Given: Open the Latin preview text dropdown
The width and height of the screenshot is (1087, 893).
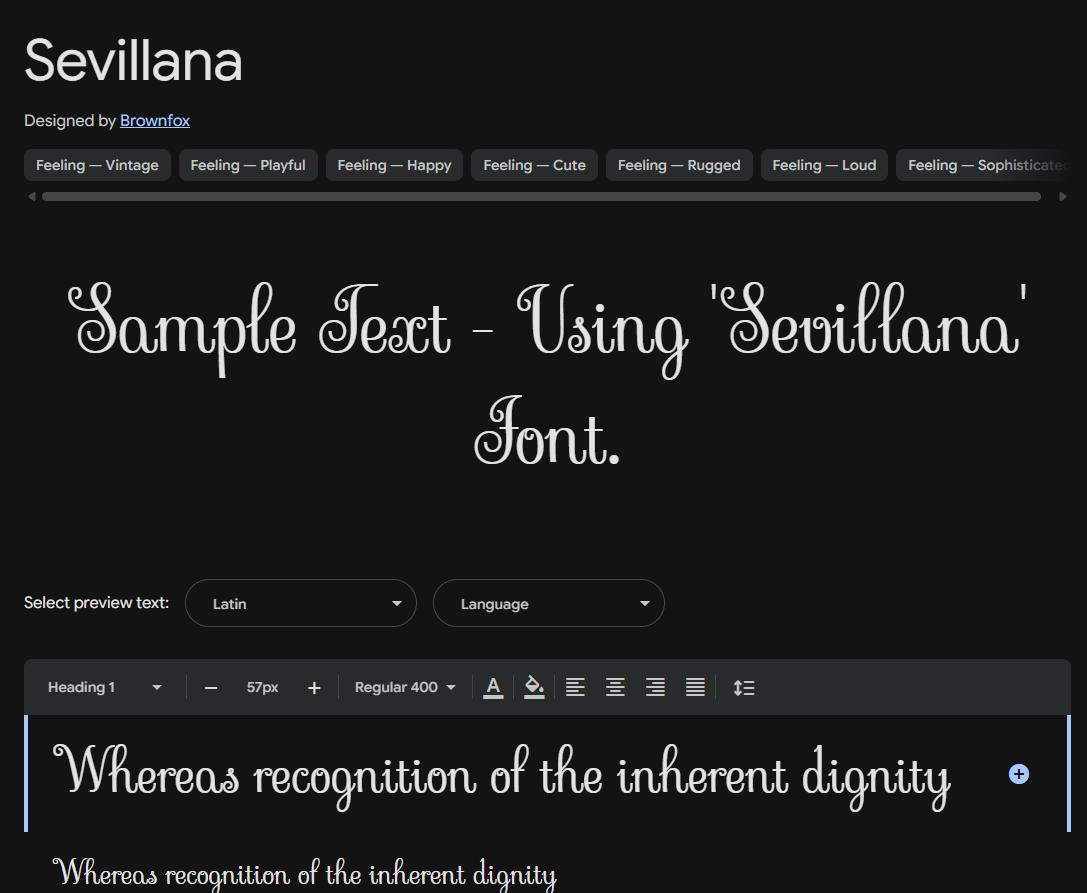Looking at the screenshot, I should 301,603.
